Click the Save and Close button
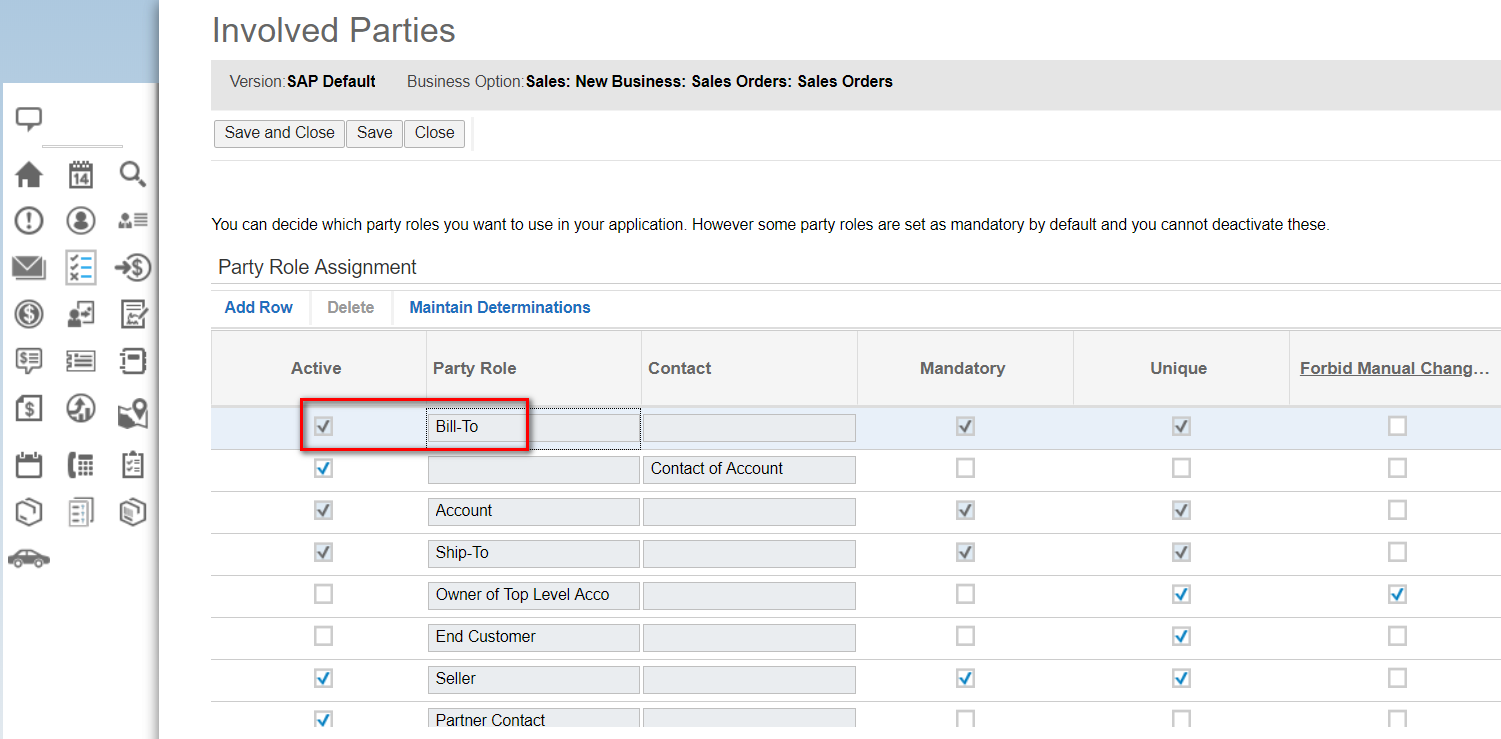 coord(279,133)
